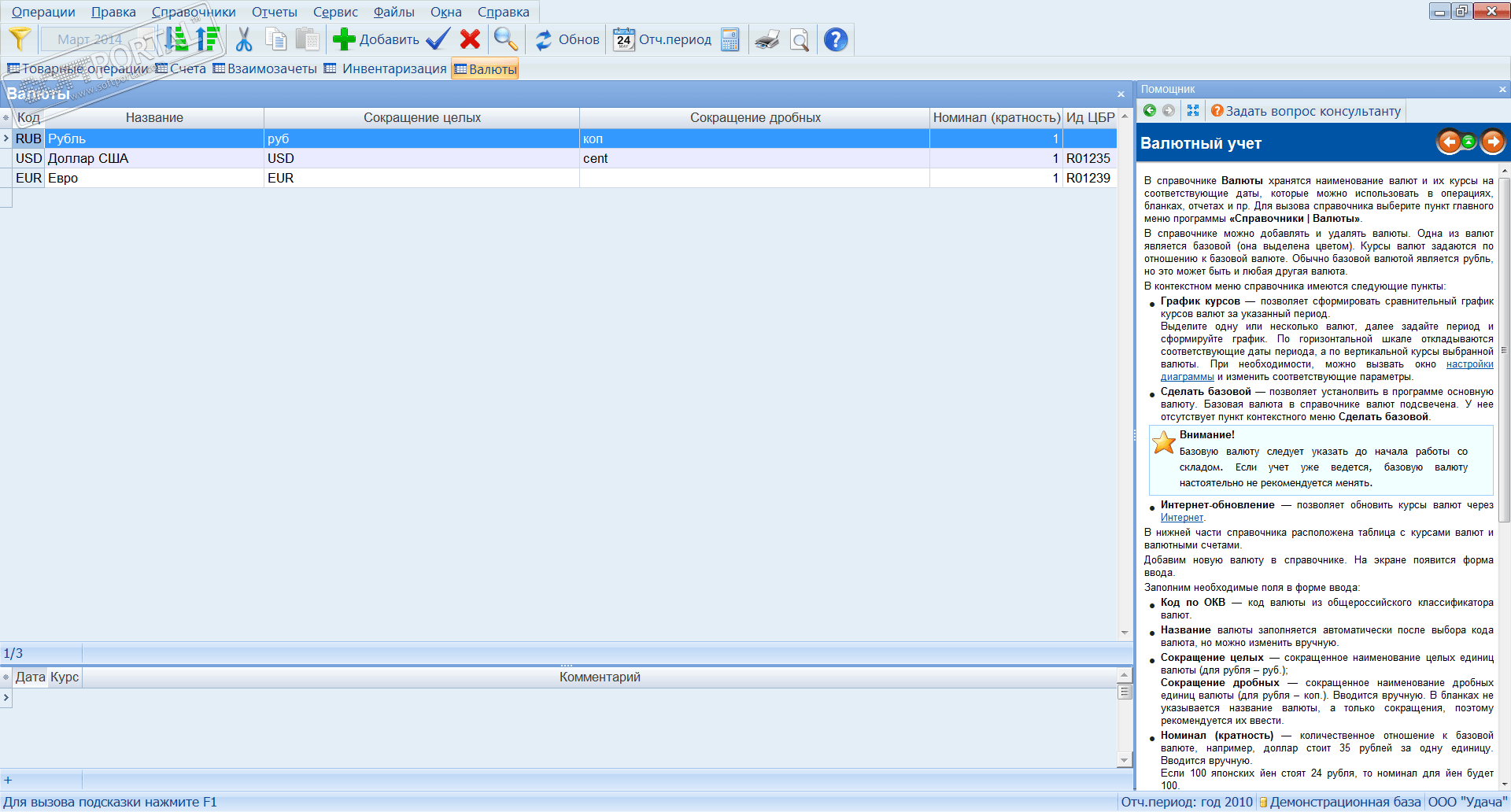This screenshot has height=812, width=1511.
Task: Click the R01235 cell
Action: tap(1088, 158)
